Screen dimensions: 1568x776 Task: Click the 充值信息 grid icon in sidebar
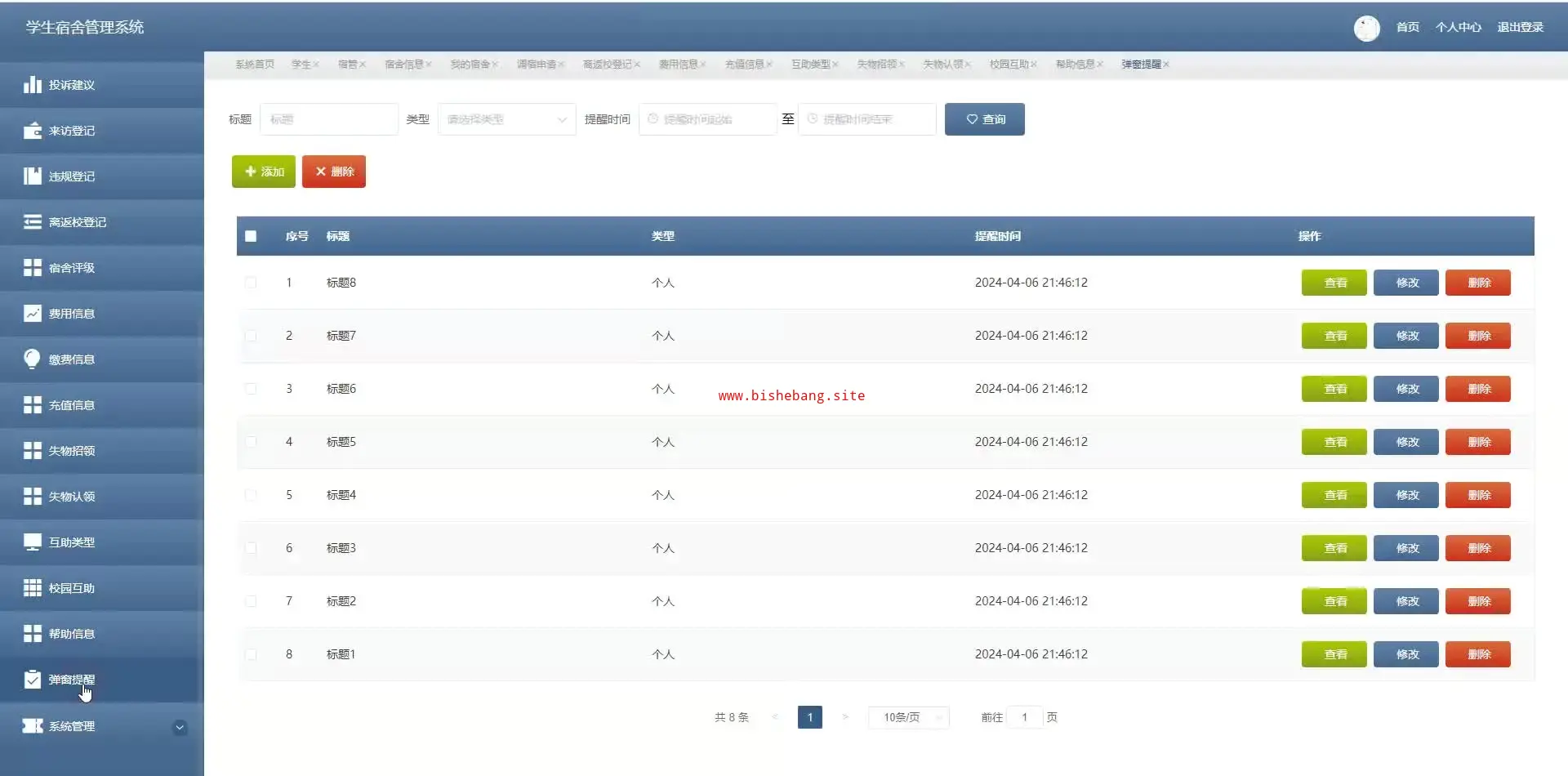[32, 405]
